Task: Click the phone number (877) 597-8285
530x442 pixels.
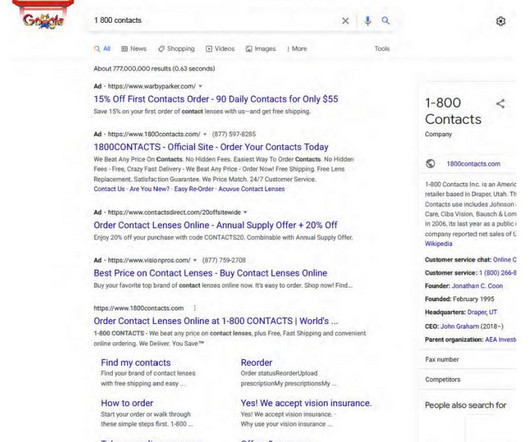Action: 234,134
